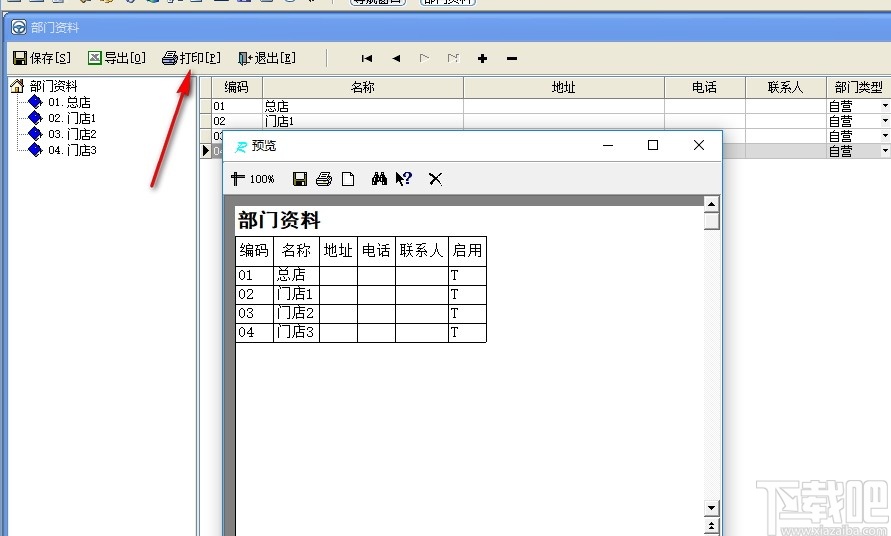
Task: Select 02.门店1 in department tree
Action: coord(72,118)
